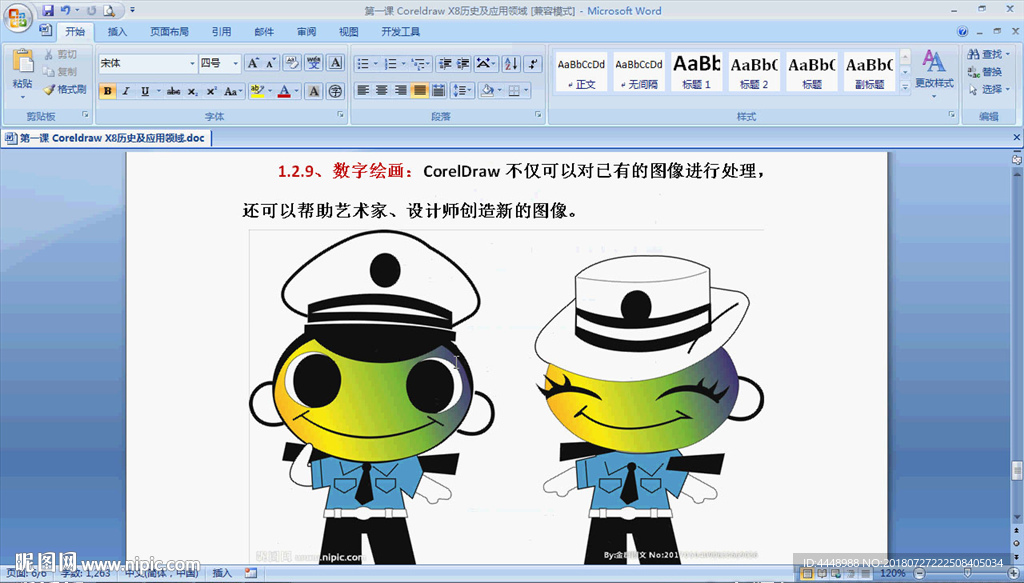Expand the 四号 font size dropdown
1024x583 pixels.
235,63
